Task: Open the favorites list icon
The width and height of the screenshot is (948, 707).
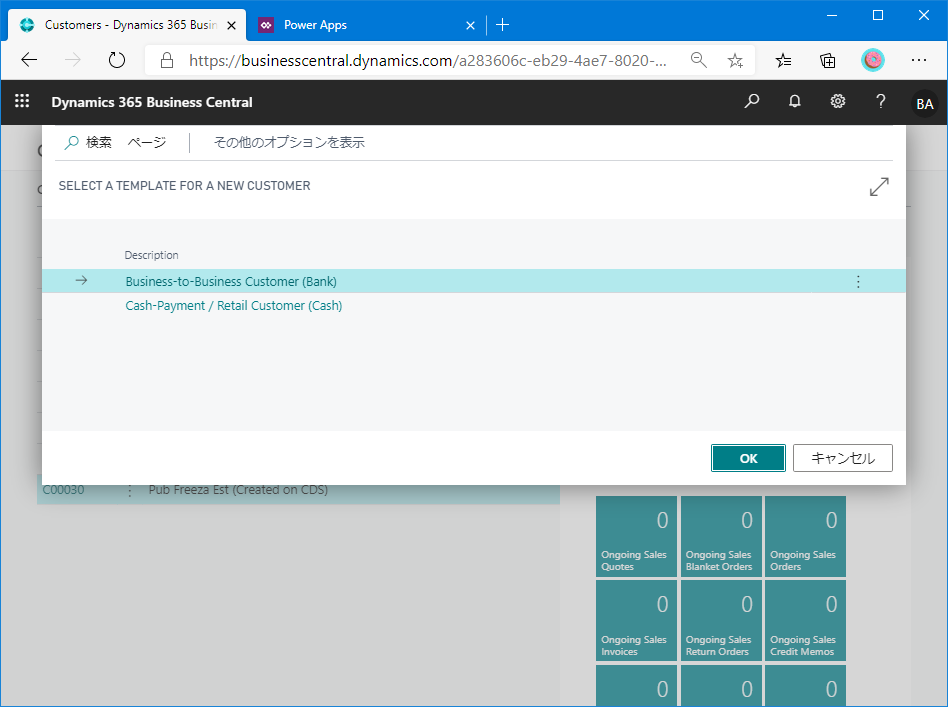Action: pos(784,60)
